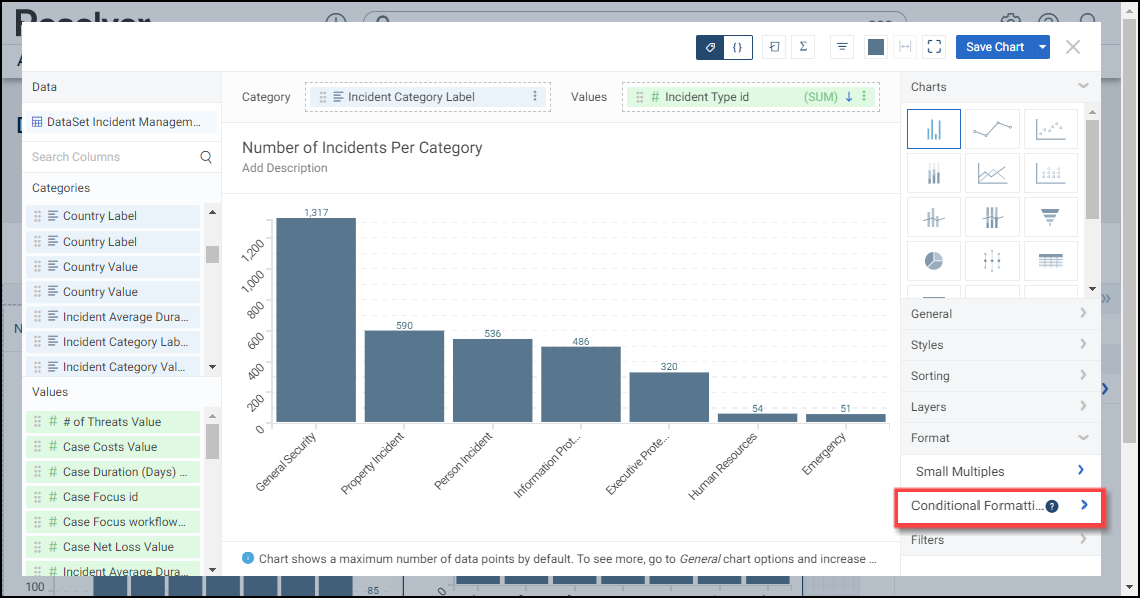This screenshot has width=1140, height=598.
Task: Open the Save Chart dropdown arrow
Action: 1043,47
